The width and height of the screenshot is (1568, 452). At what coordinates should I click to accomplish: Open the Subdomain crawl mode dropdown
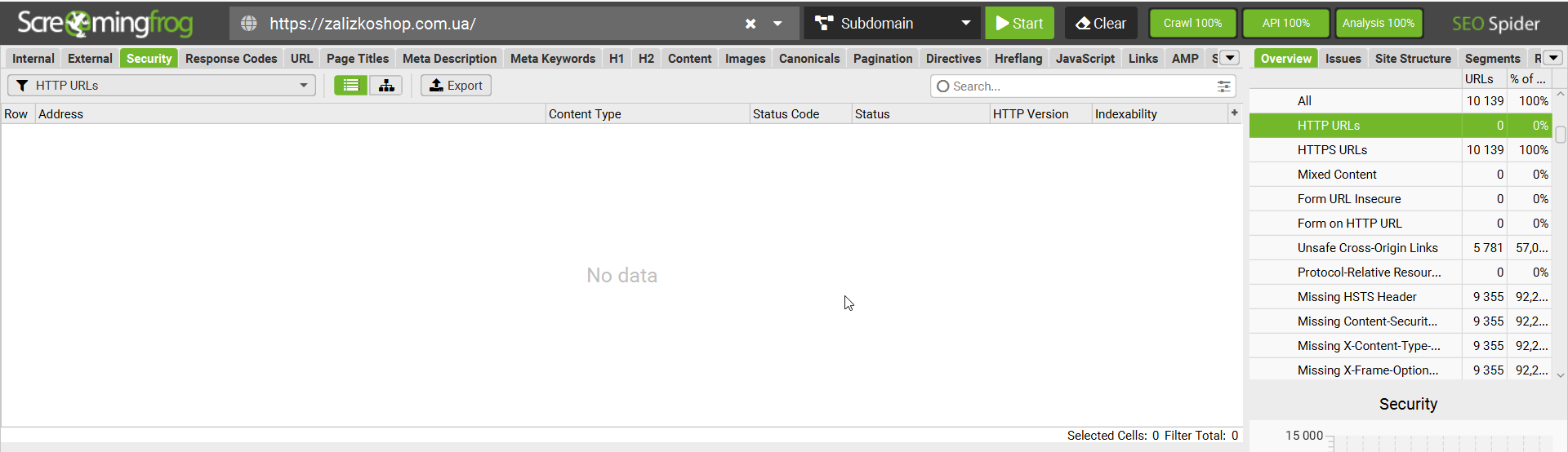click(x=892, y=23)
